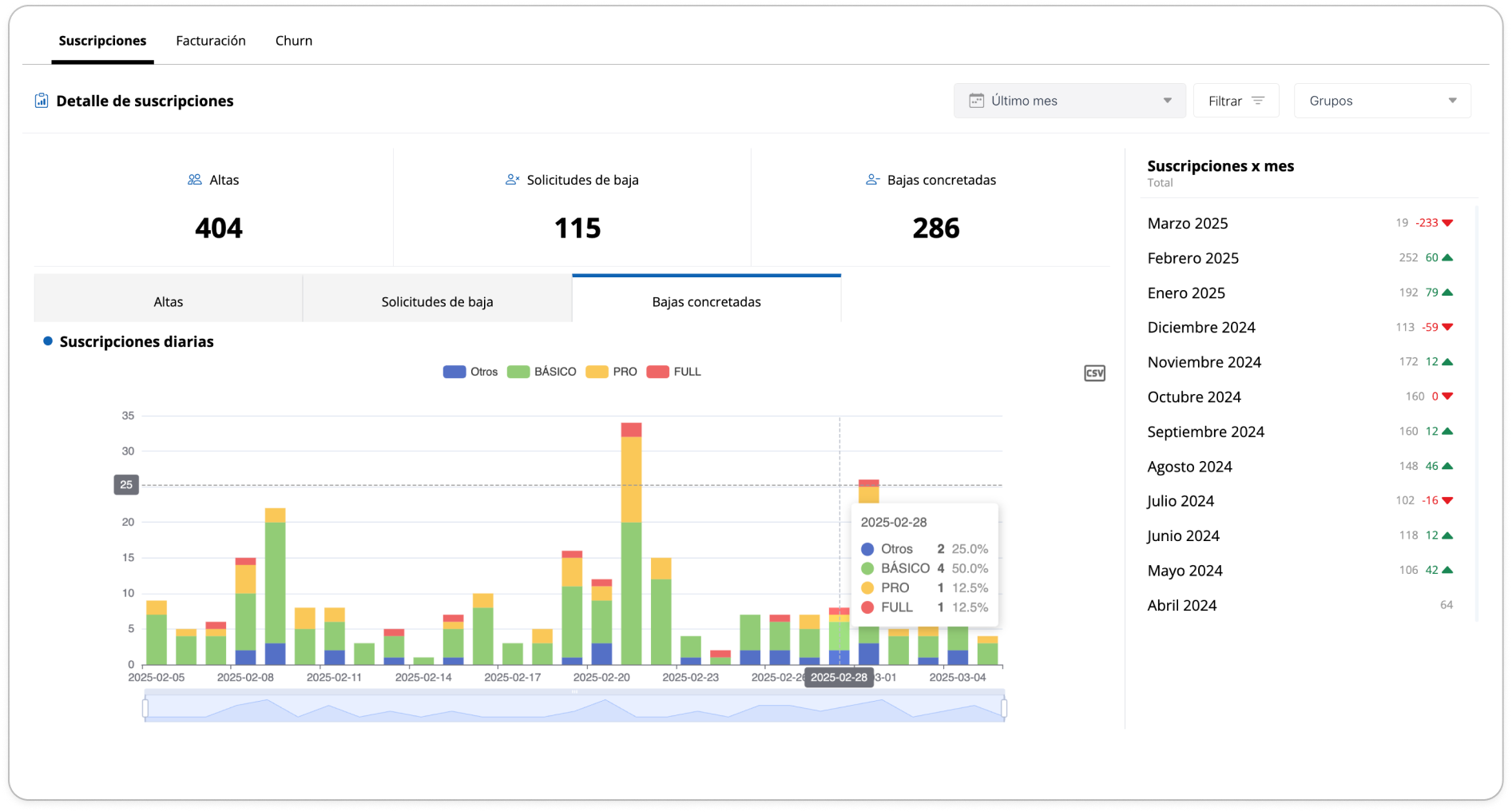Screen dimensions: 1512x812
Task: Click the filter lines icon
Action: pos(1258,101)
